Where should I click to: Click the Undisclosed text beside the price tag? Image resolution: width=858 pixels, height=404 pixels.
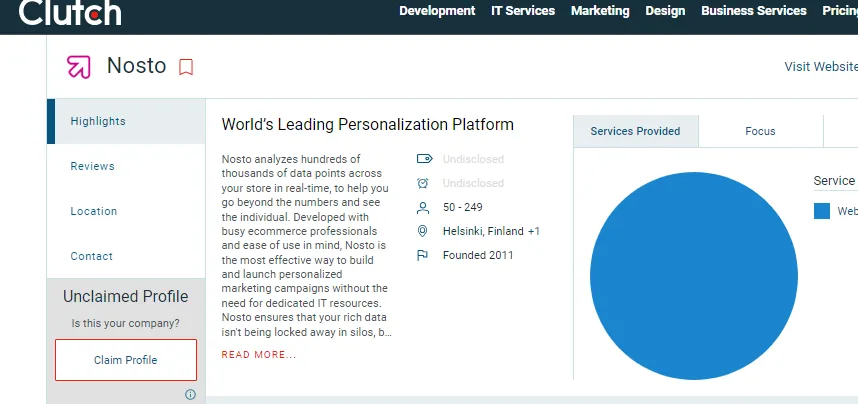click(473, 159)
